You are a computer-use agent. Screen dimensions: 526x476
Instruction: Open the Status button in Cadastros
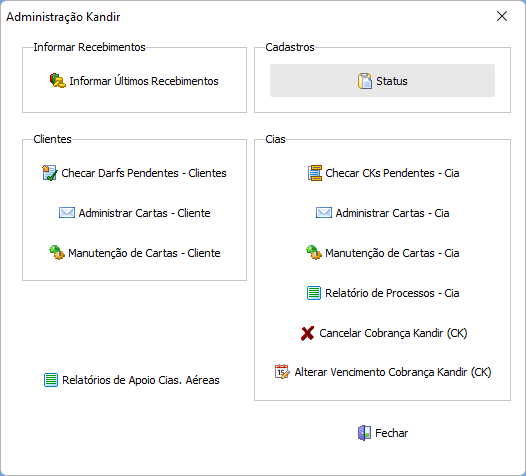coord(382,81)
